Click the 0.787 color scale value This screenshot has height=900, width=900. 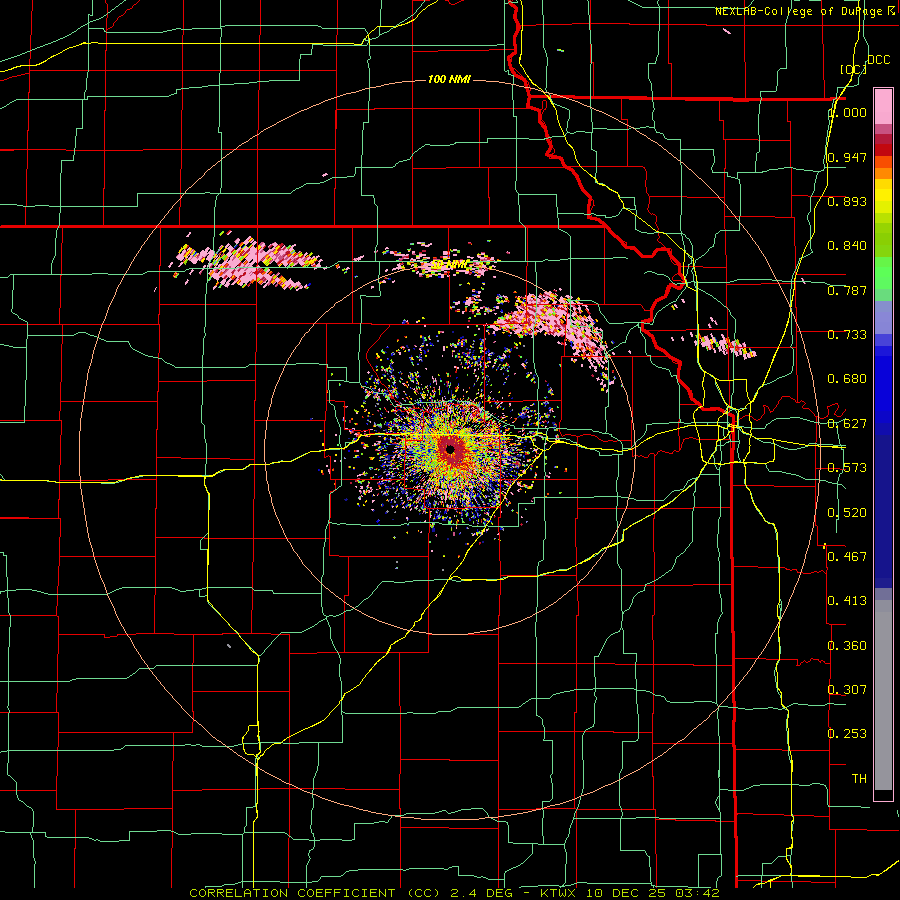[847, 290]
